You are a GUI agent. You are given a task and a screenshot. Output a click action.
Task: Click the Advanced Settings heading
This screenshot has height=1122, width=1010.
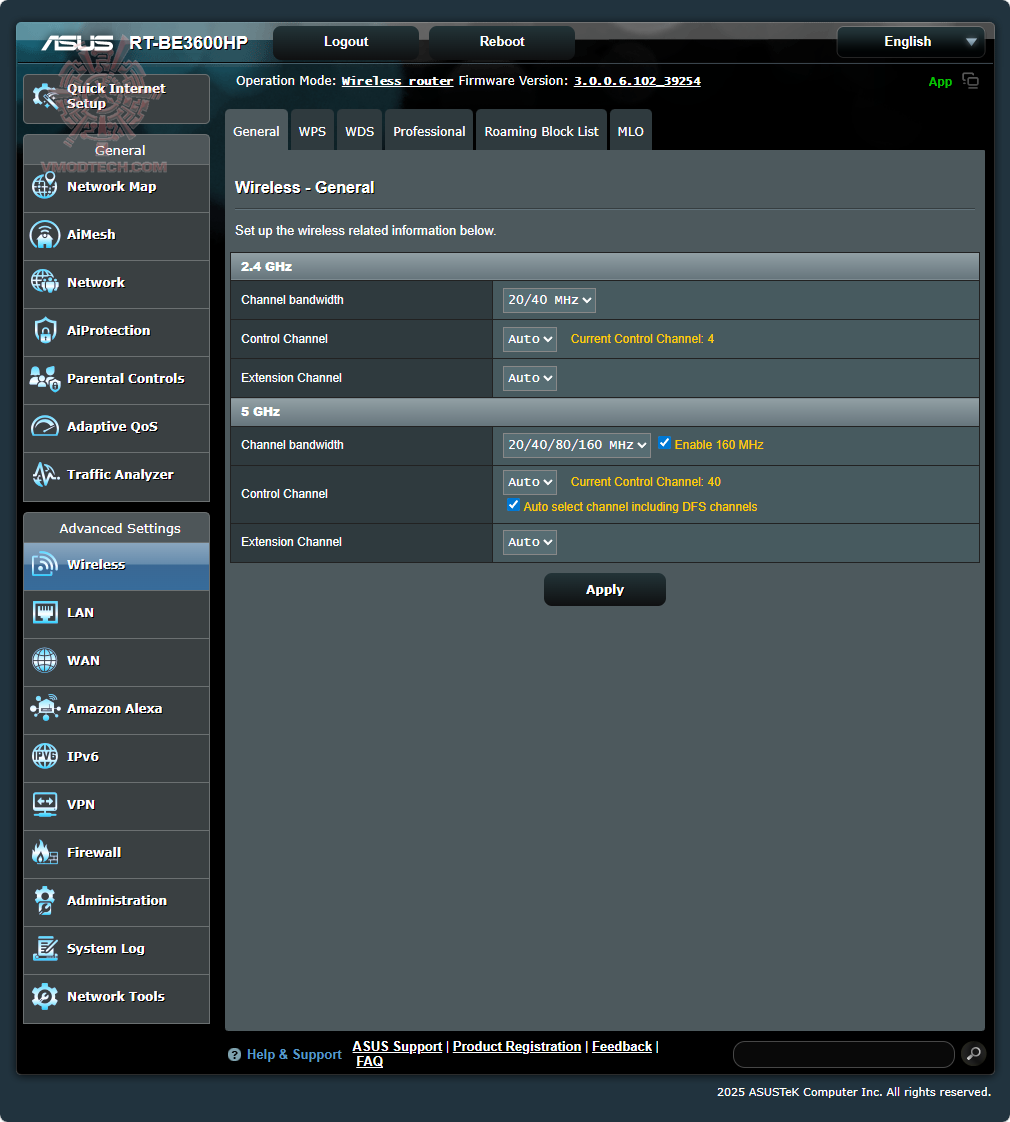tap(120, 528)
